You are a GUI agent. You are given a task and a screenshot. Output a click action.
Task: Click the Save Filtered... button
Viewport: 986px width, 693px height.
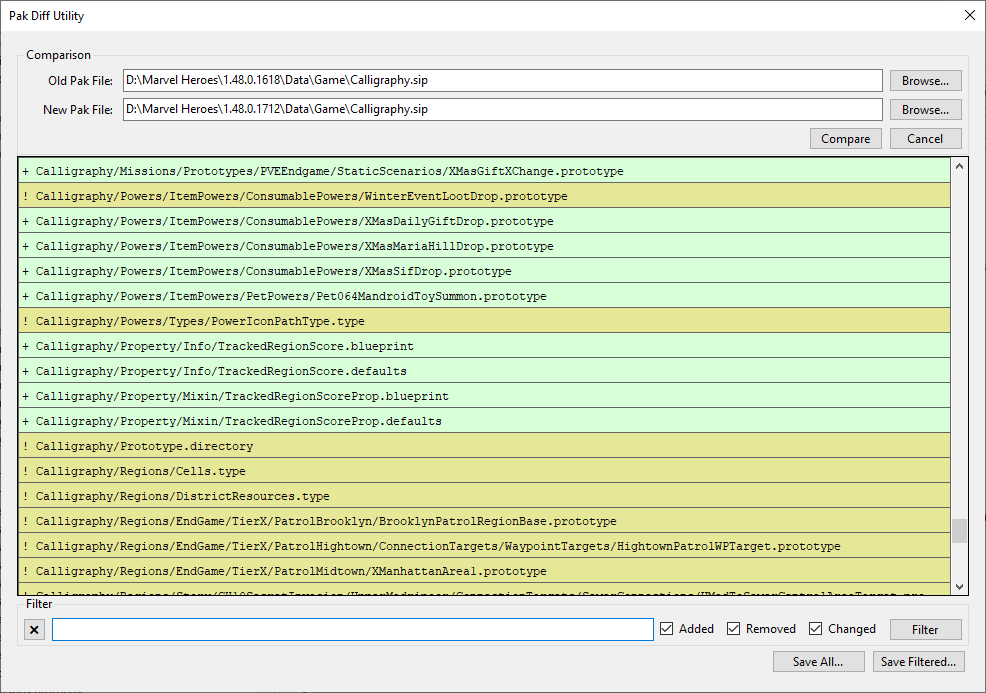[x=919, y=662]
